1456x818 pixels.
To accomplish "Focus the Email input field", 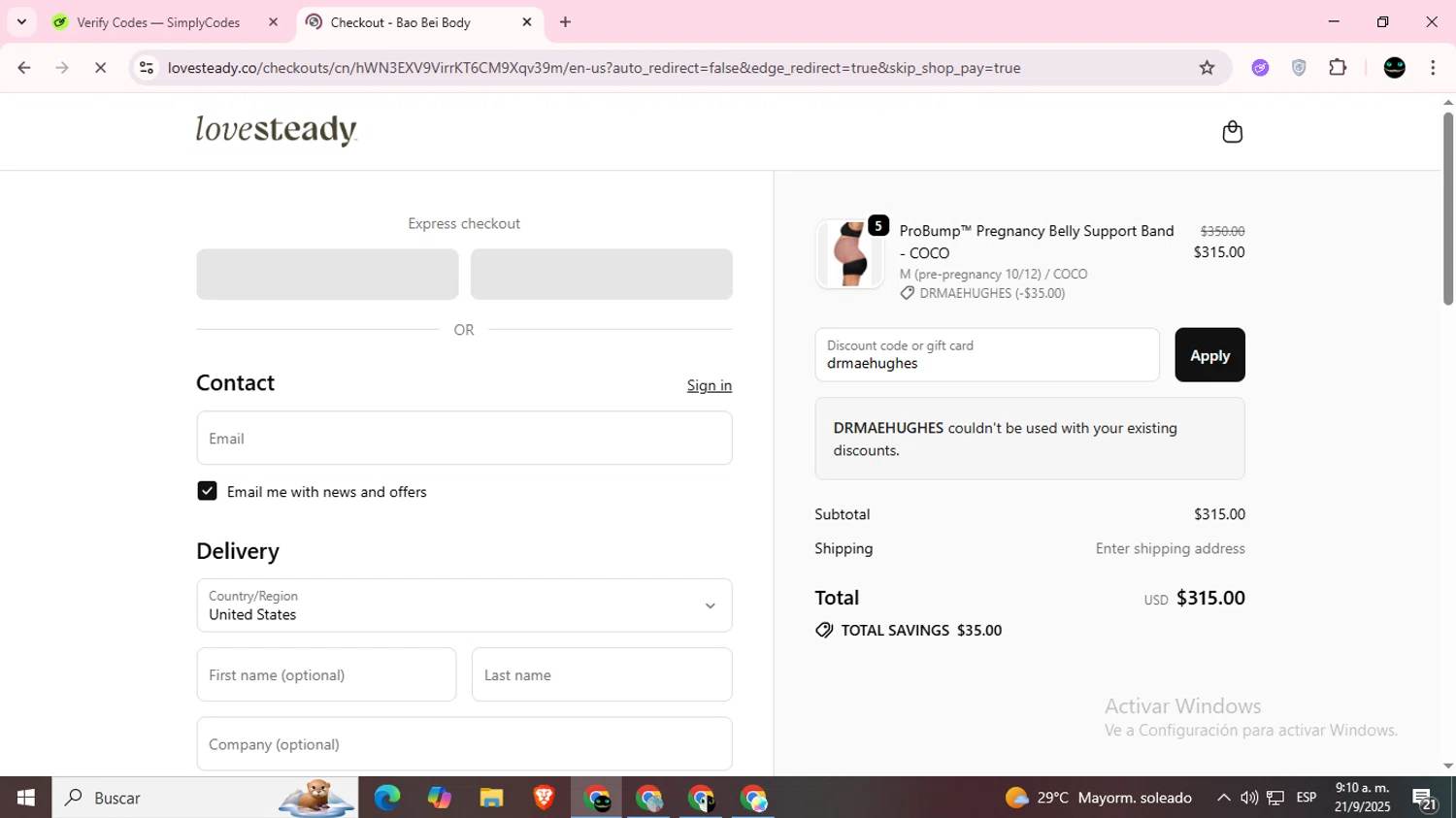I will tap(464, 438).
